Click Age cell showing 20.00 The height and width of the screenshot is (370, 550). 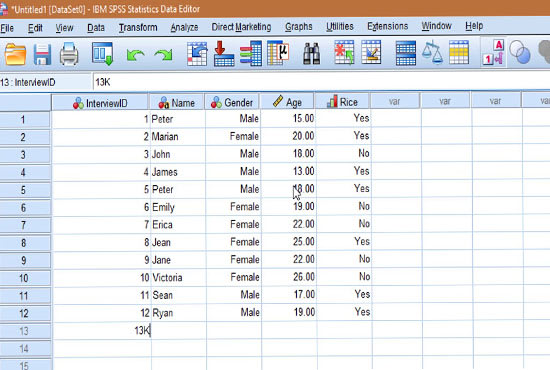[288, 136]
